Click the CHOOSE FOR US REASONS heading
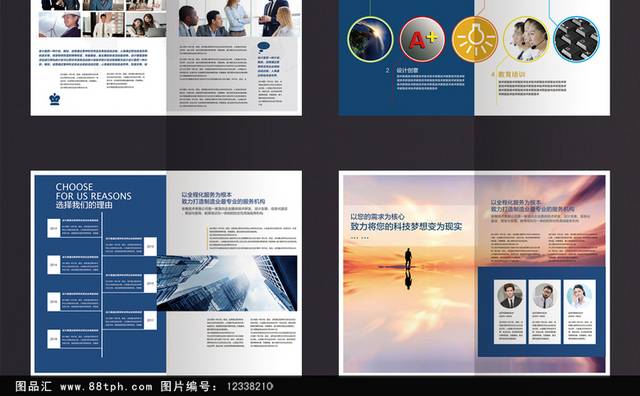This screenshot has width=640, height=396. click(93, 196)
